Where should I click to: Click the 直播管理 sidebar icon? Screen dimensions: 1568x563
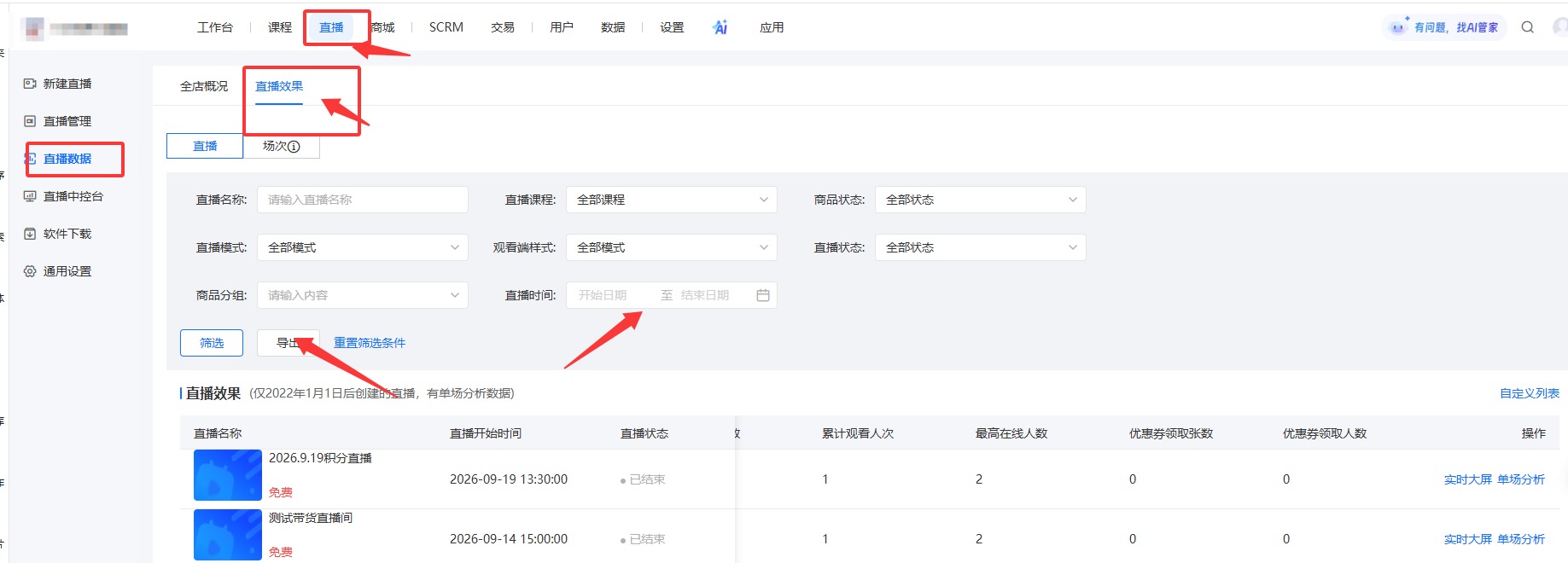pos(30,121)
